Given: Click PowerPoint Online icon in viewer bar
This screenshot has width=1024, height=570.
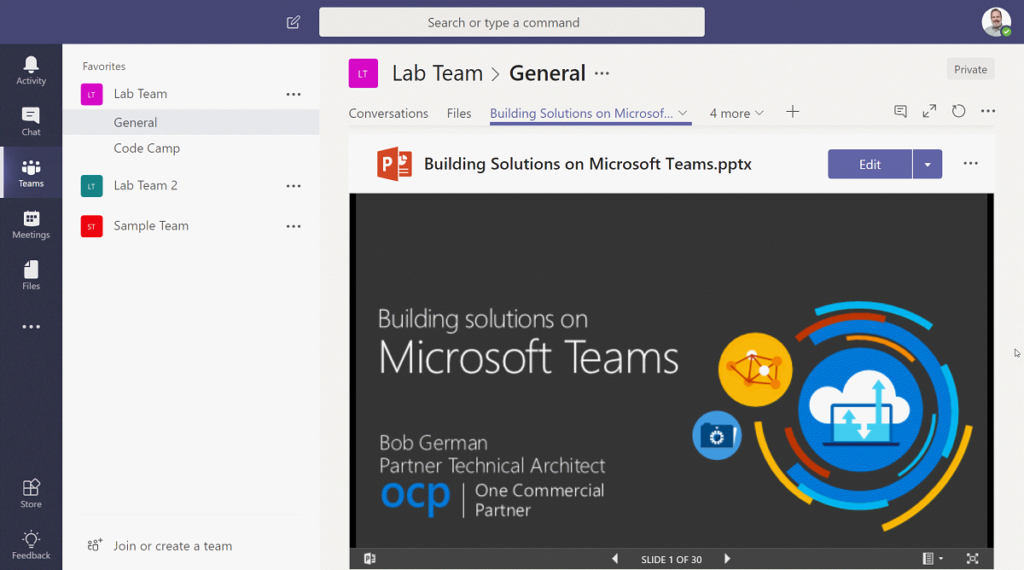Looking at the screenshot, I should click(370, 558).
